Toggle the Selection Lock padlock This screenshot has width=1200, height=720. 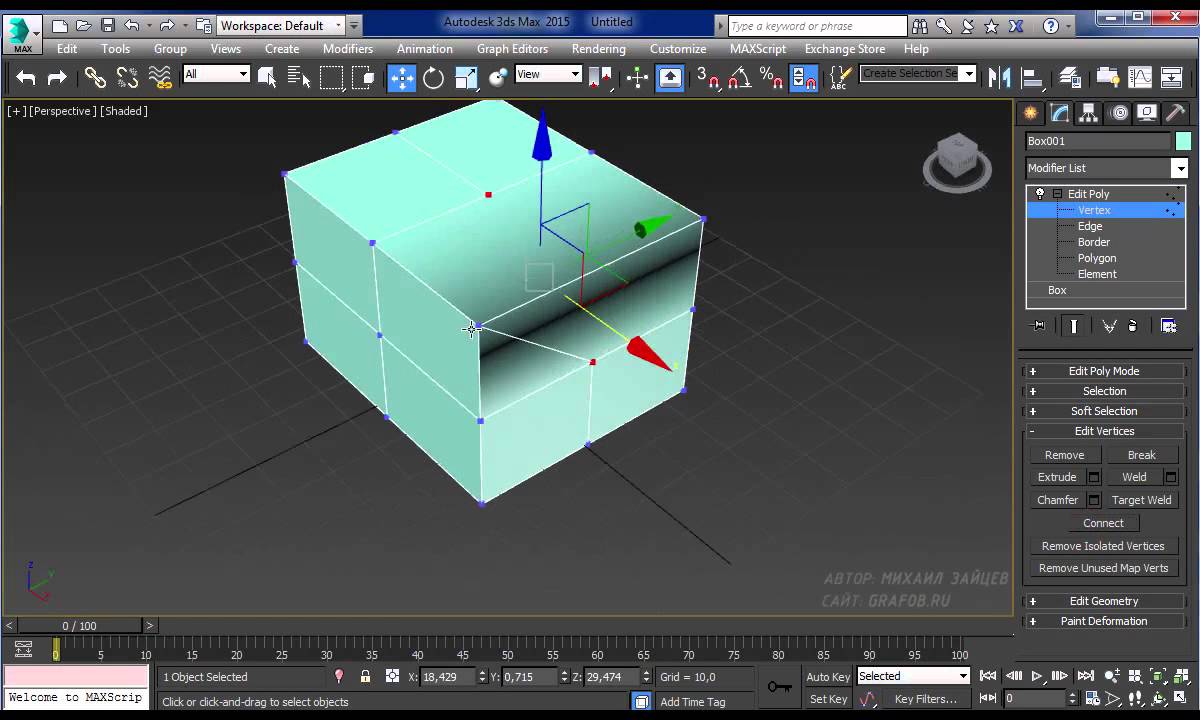366,677
